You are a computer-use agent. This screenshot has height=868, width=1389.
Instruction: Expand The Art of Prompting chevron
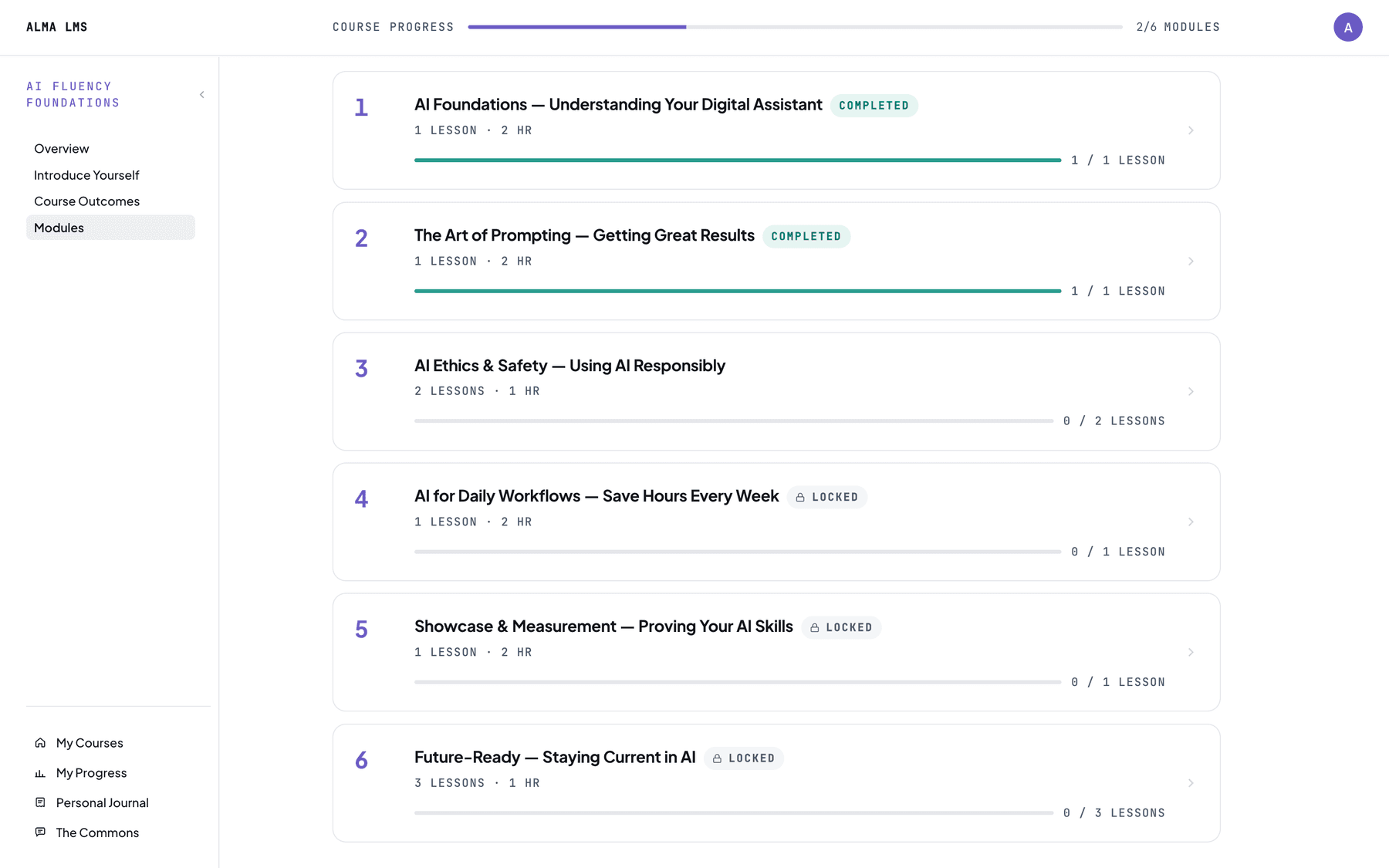click(1191, 262)
